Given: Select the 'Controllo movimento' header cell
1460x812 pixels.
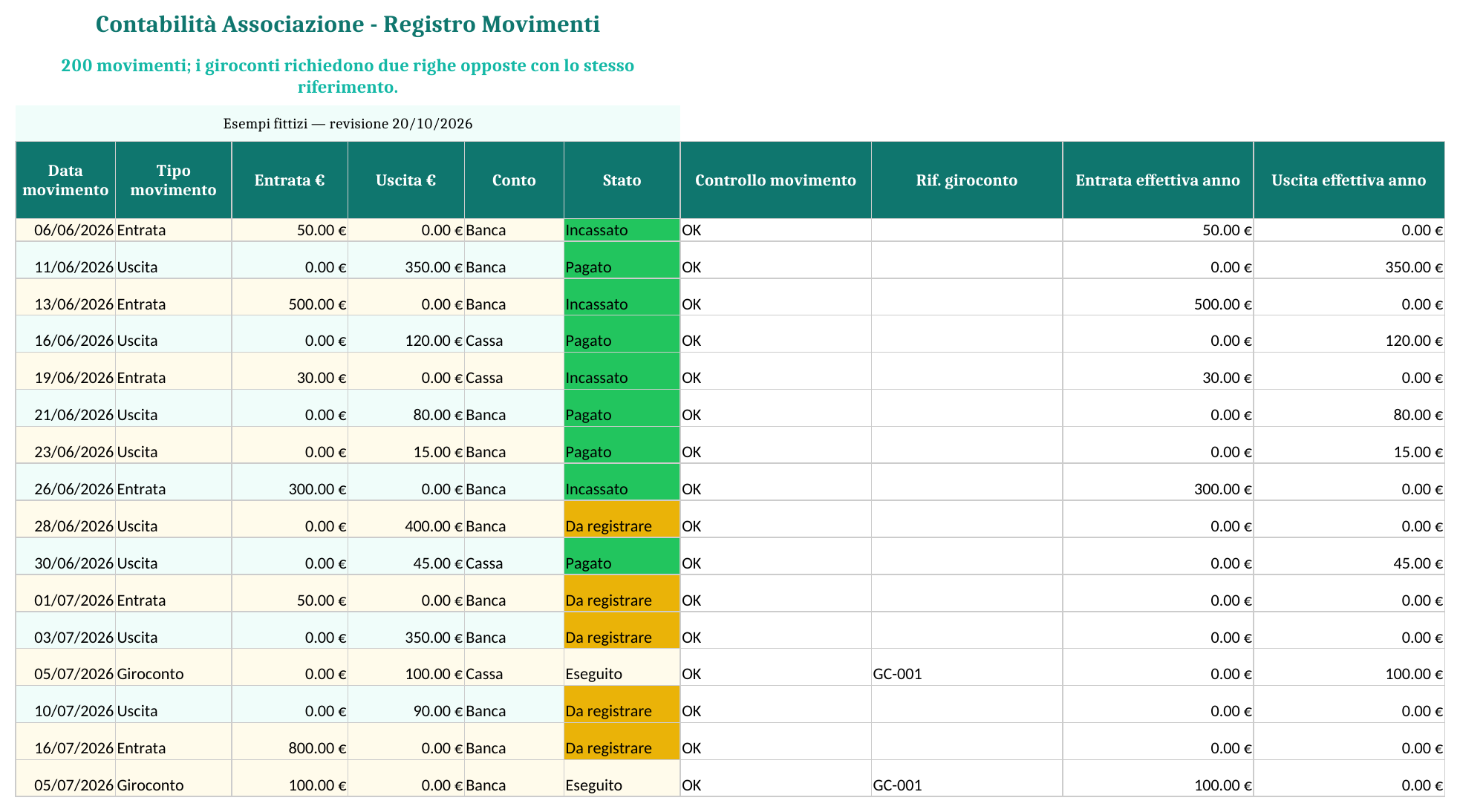Looking at the screenshot, I should (775, 180).
